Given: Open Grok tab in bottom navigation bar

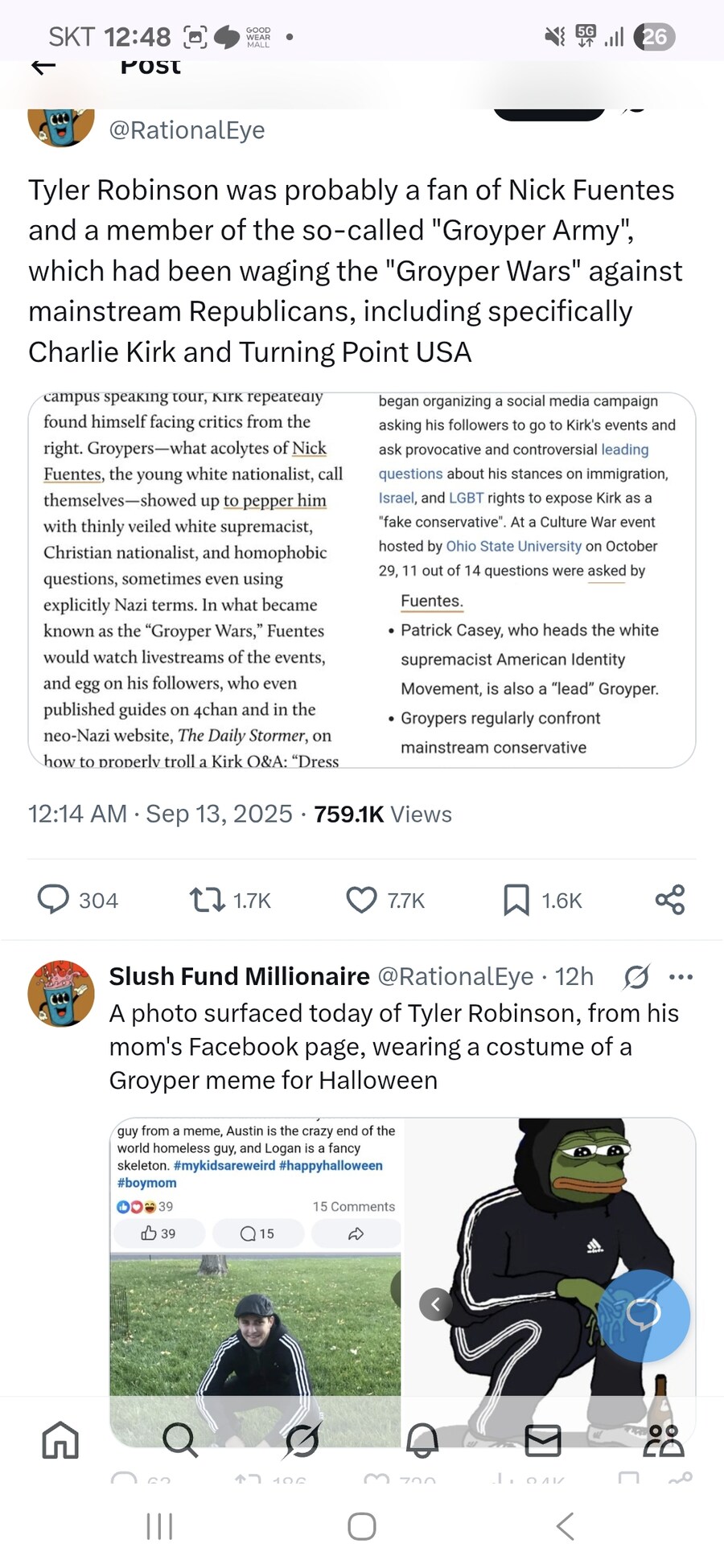Looking at the screenshot, I should click(302, 1440).
